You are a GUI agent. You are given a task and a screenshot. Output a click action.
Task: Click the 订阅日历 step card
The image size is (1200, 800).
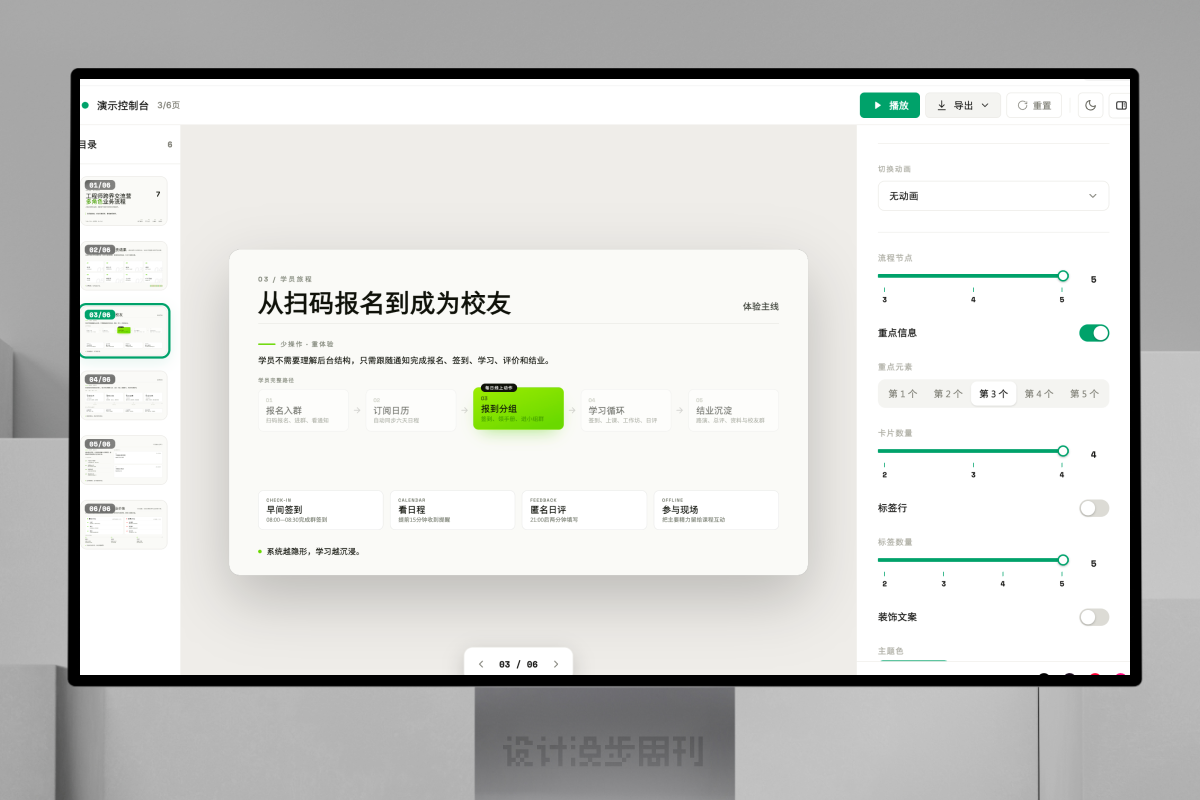411,410
